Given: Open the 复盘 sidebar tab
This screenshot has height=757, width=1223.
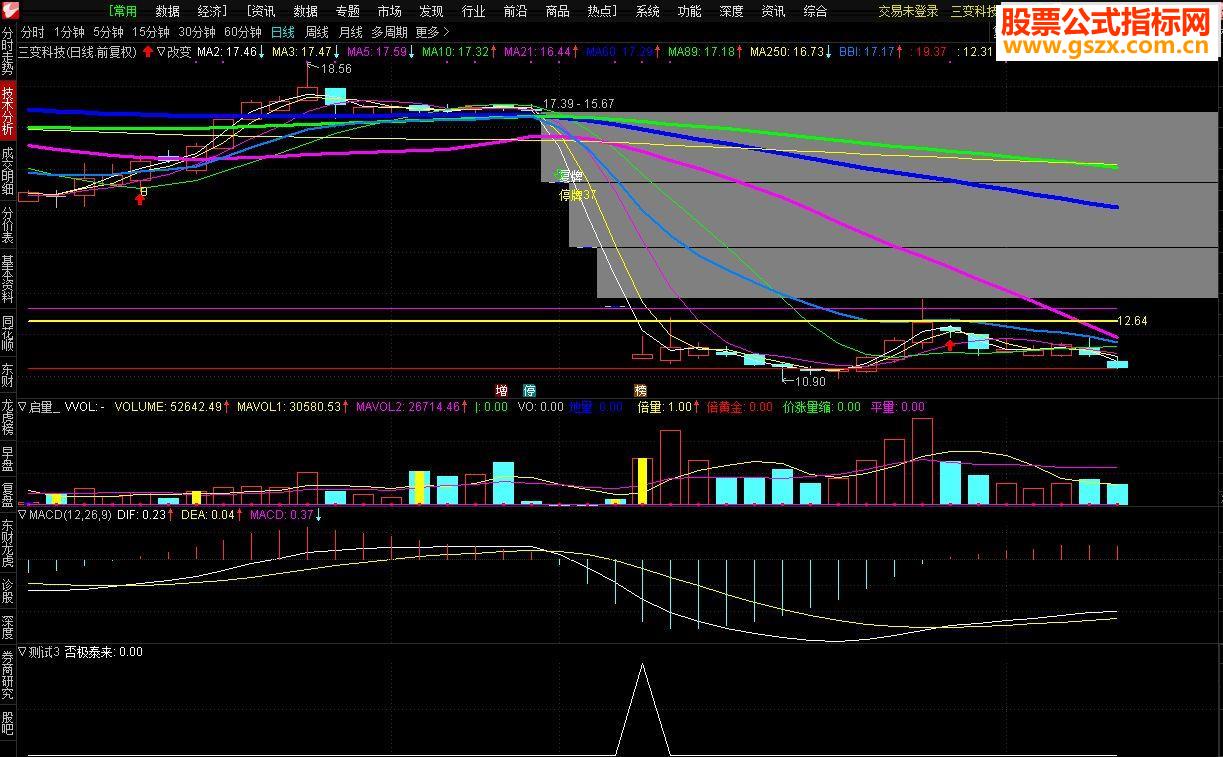Looking at the screenshot, I should click(x=8, y=496).
